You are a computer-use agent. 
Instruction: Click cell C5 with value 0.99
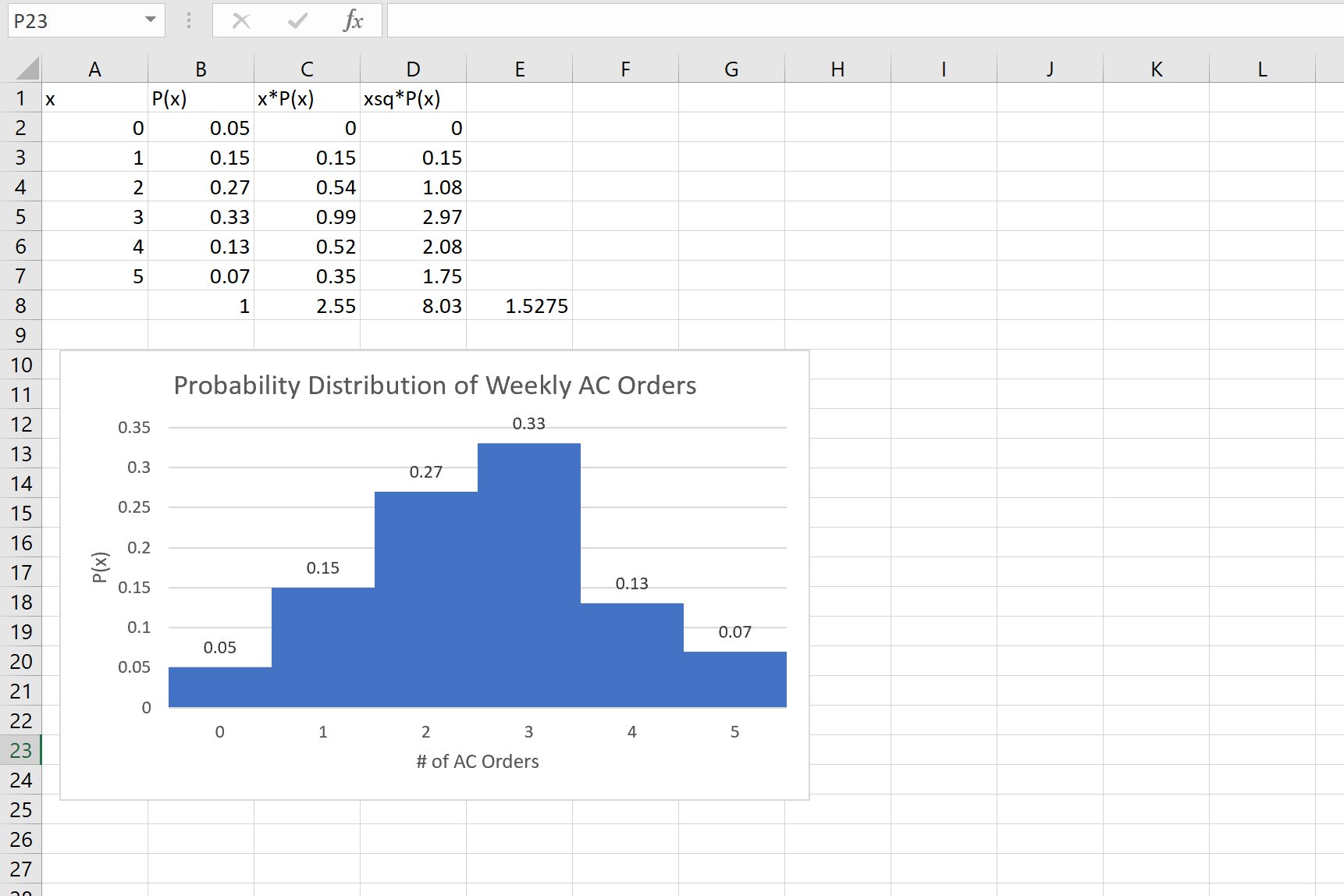pyautogui.click(x=307, y=217)
